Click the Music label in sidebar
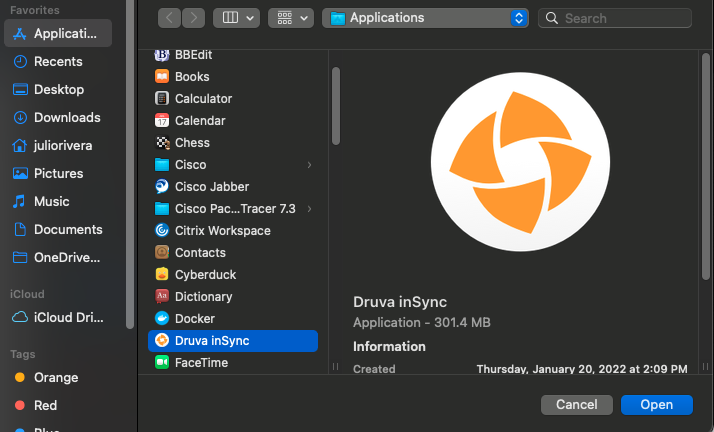The height and width of the screenshot is (432, 714). 51,201
